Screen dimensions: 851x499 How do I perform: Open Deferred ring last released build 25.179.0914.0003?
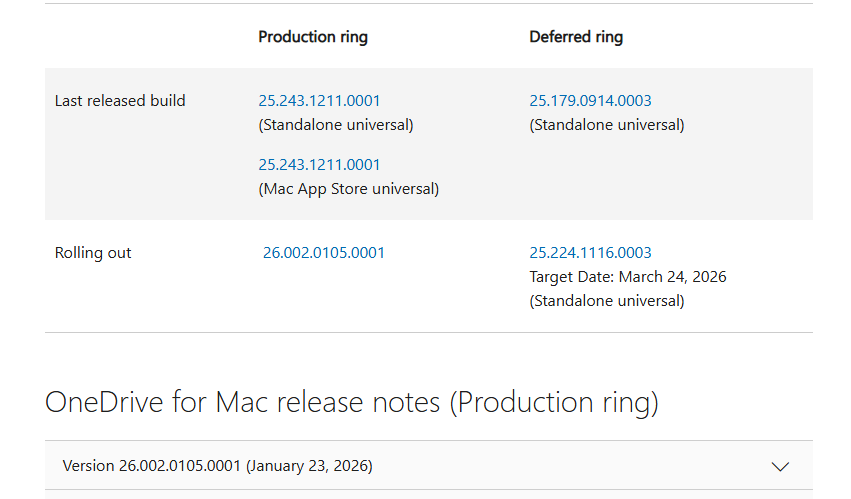[x=590, y=101]
